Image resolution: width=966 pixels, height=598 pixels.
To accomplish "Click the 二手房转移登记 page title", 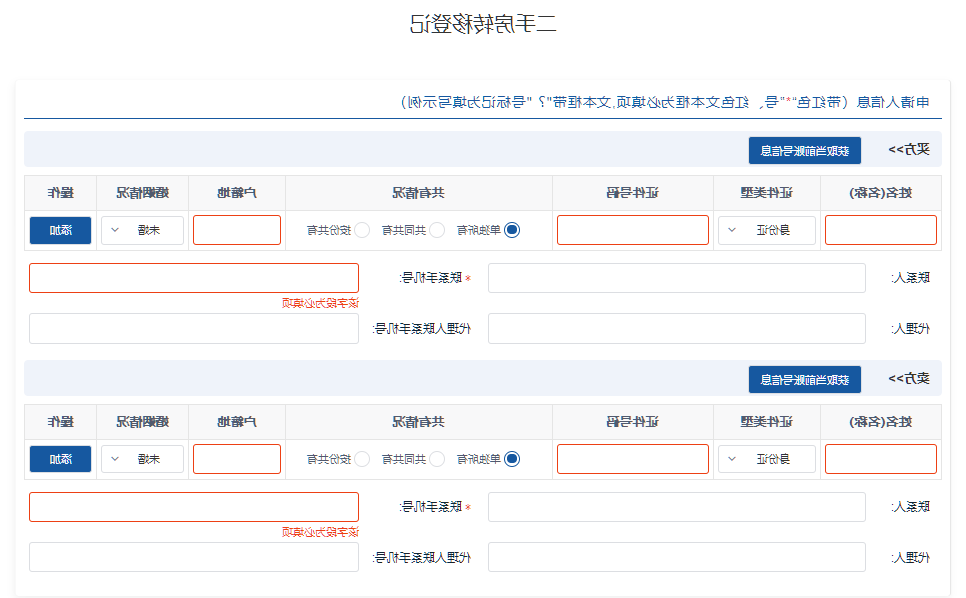I will pos(483,24).
